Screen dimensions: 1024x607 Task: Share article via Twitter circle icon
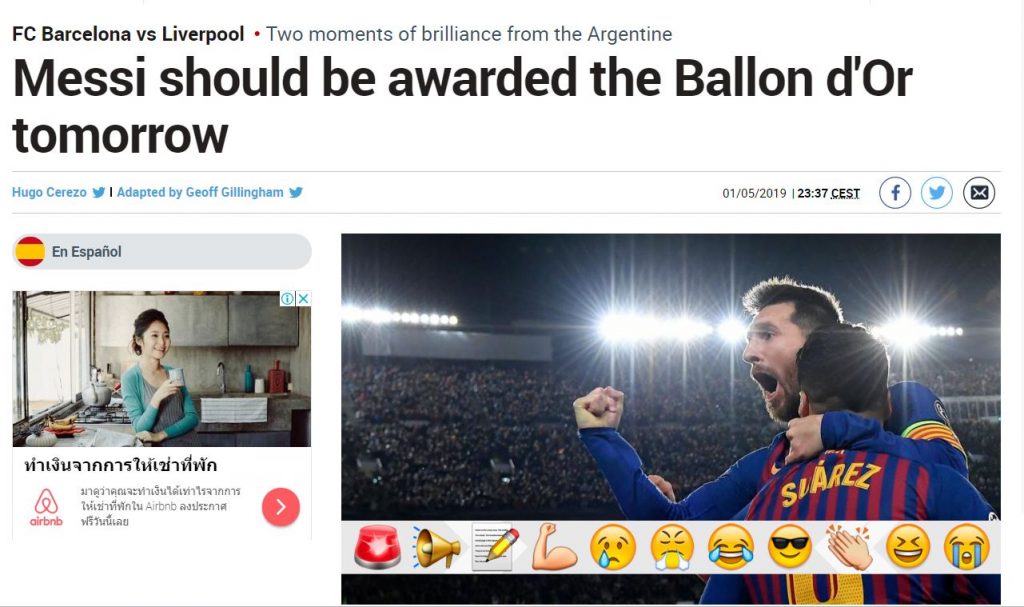click(936, 193)
